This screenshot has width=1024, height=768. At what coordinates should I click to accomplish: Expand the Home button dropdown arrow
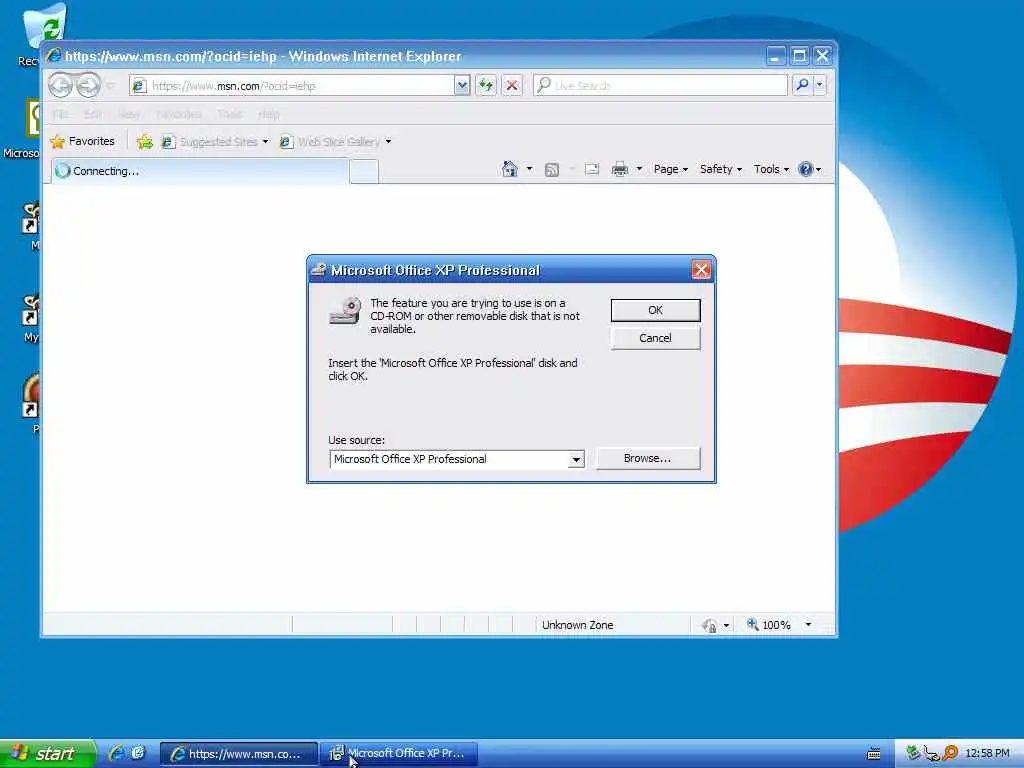(x=530, y=169)
